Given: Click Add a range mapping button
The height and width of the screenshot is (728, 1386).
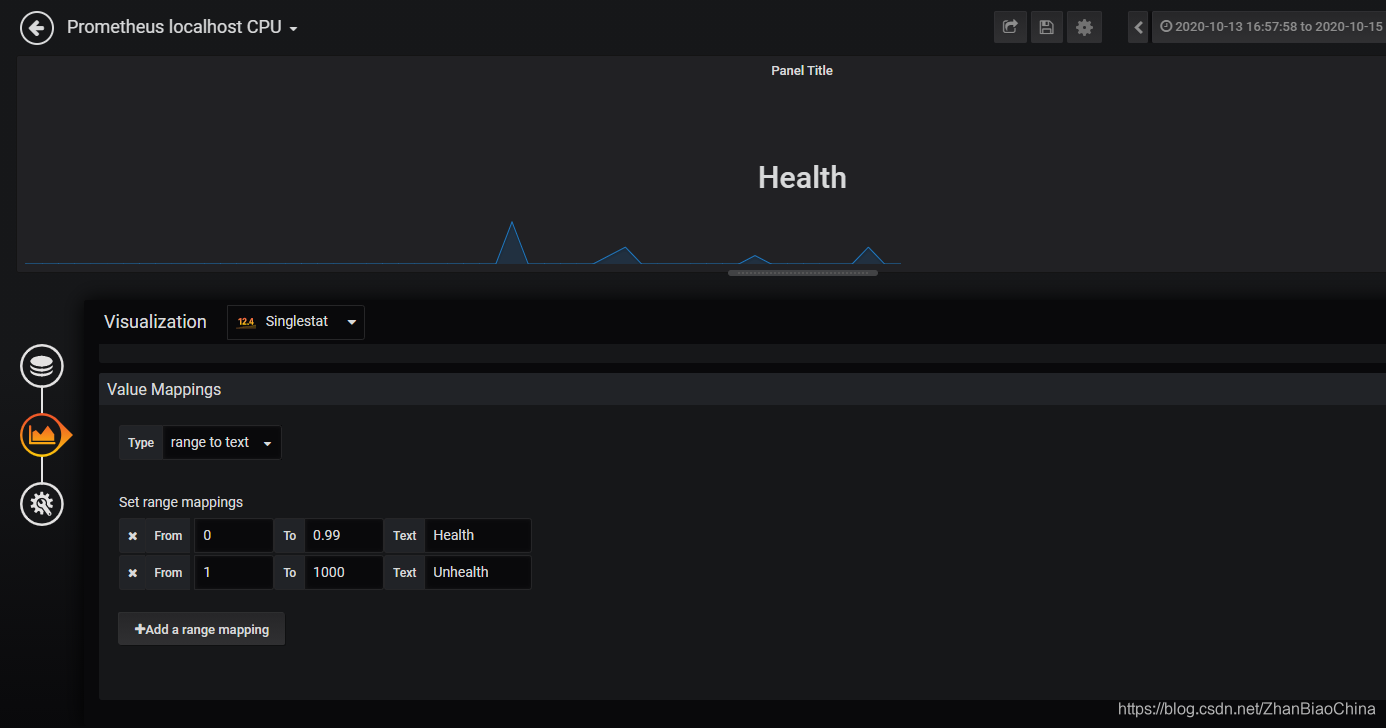Looking at the screenshot, I should click(x=202, y=629).
